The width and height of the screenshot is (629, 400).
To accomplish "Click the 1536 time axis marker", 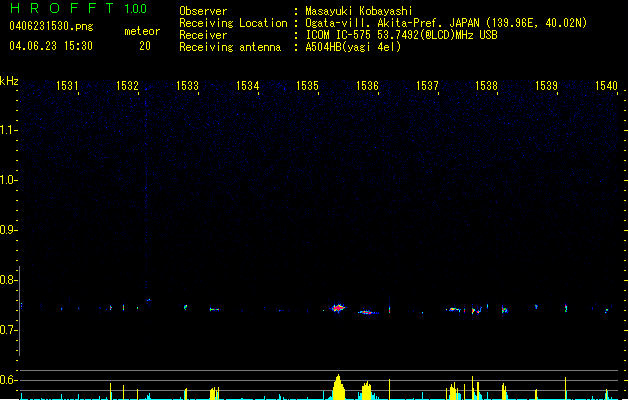I will click(367, 86).
